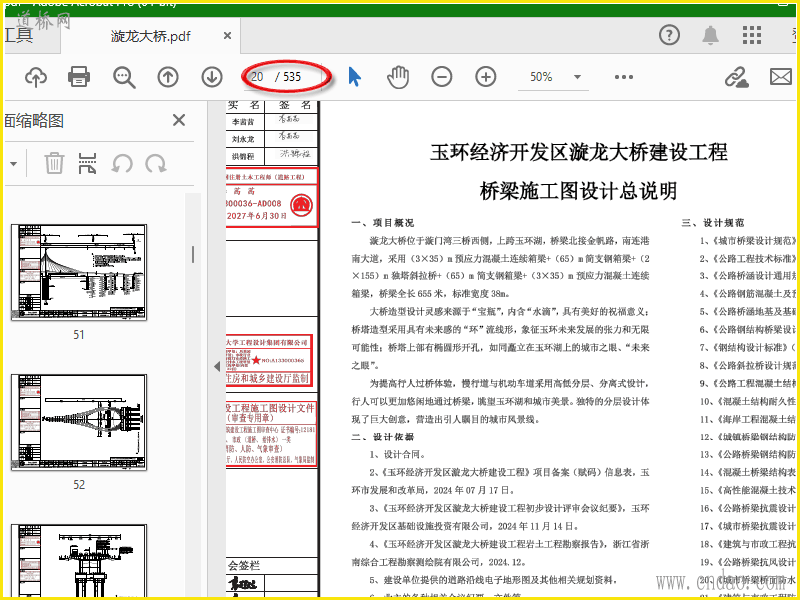Click section heading 三、设计规范

(713, 223)
